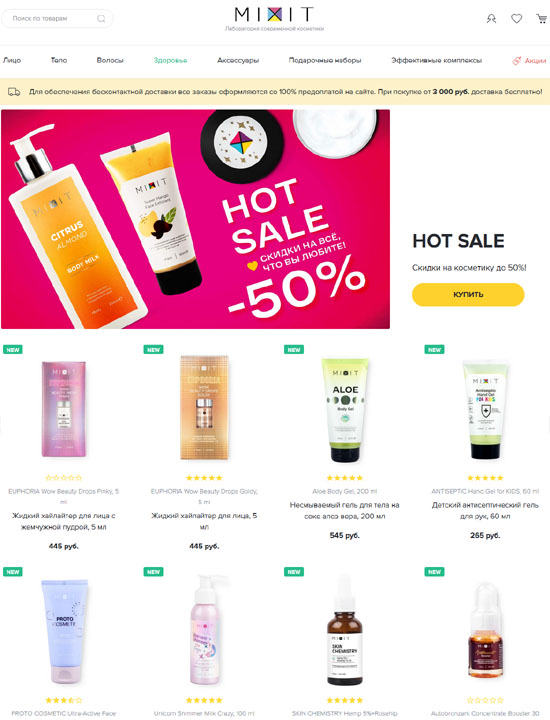550x720 pixels.
Task: Open the Волосы menu category
Action: [x=110, y=60]
